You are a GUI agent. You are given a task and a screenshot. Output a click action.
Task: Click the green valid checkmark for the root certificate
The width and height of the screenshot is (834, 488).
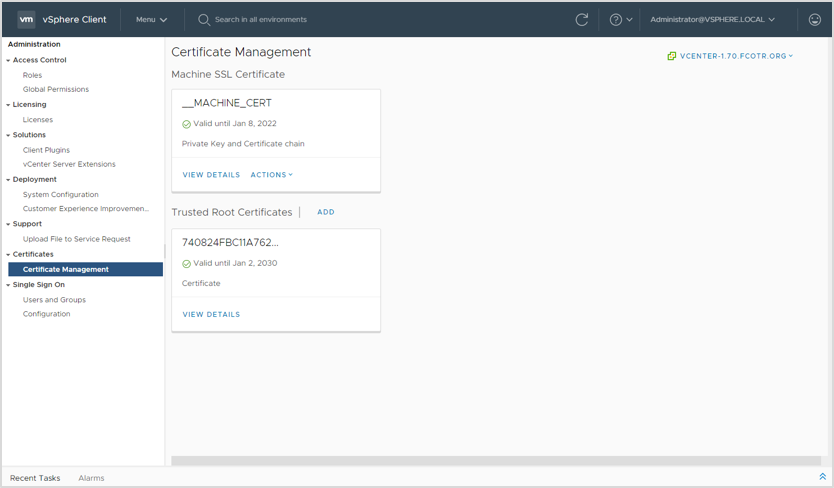pos(186,263)
